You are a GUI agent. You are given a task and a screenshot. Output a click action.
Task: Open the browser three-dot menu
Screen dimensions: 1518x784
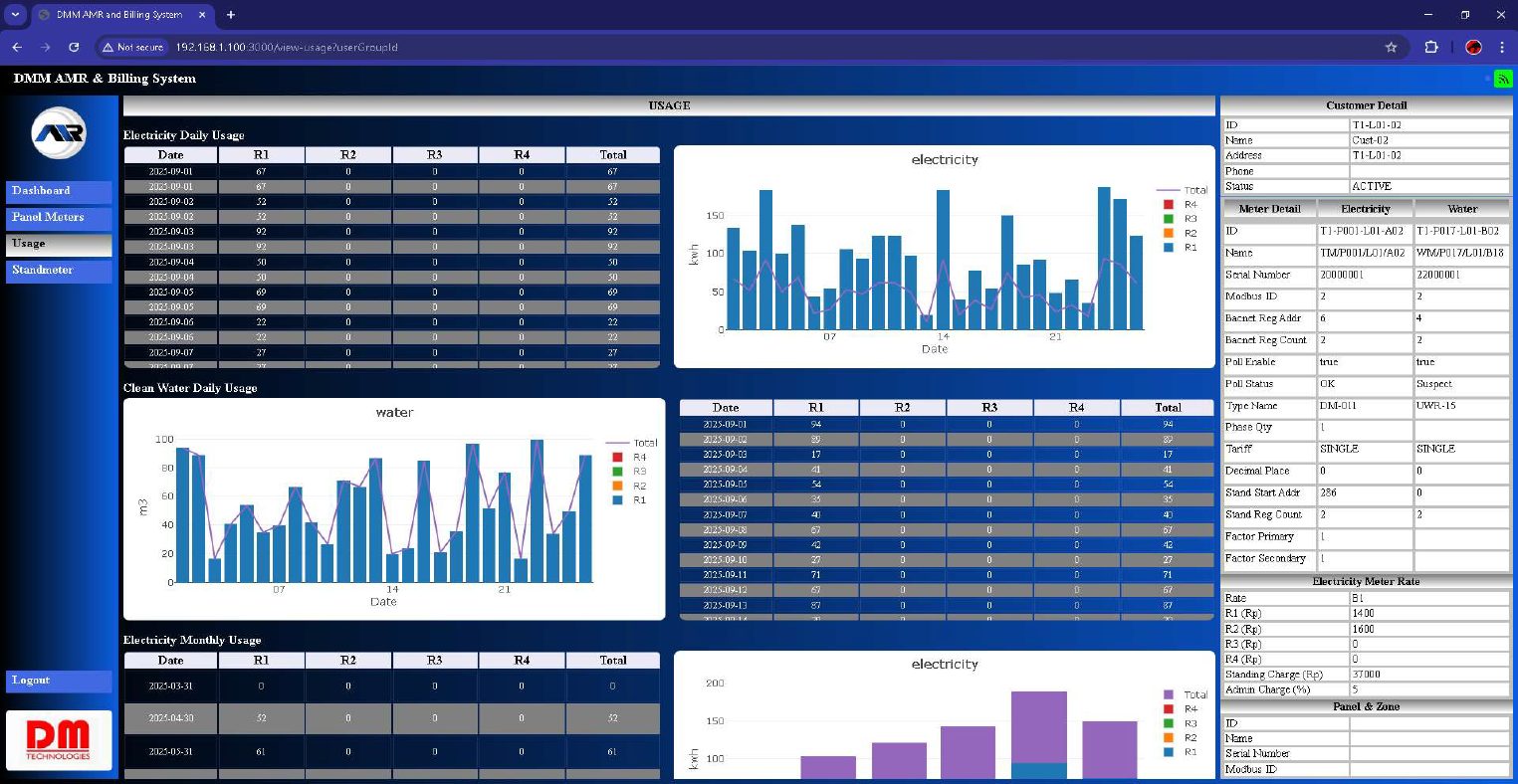1502,47
